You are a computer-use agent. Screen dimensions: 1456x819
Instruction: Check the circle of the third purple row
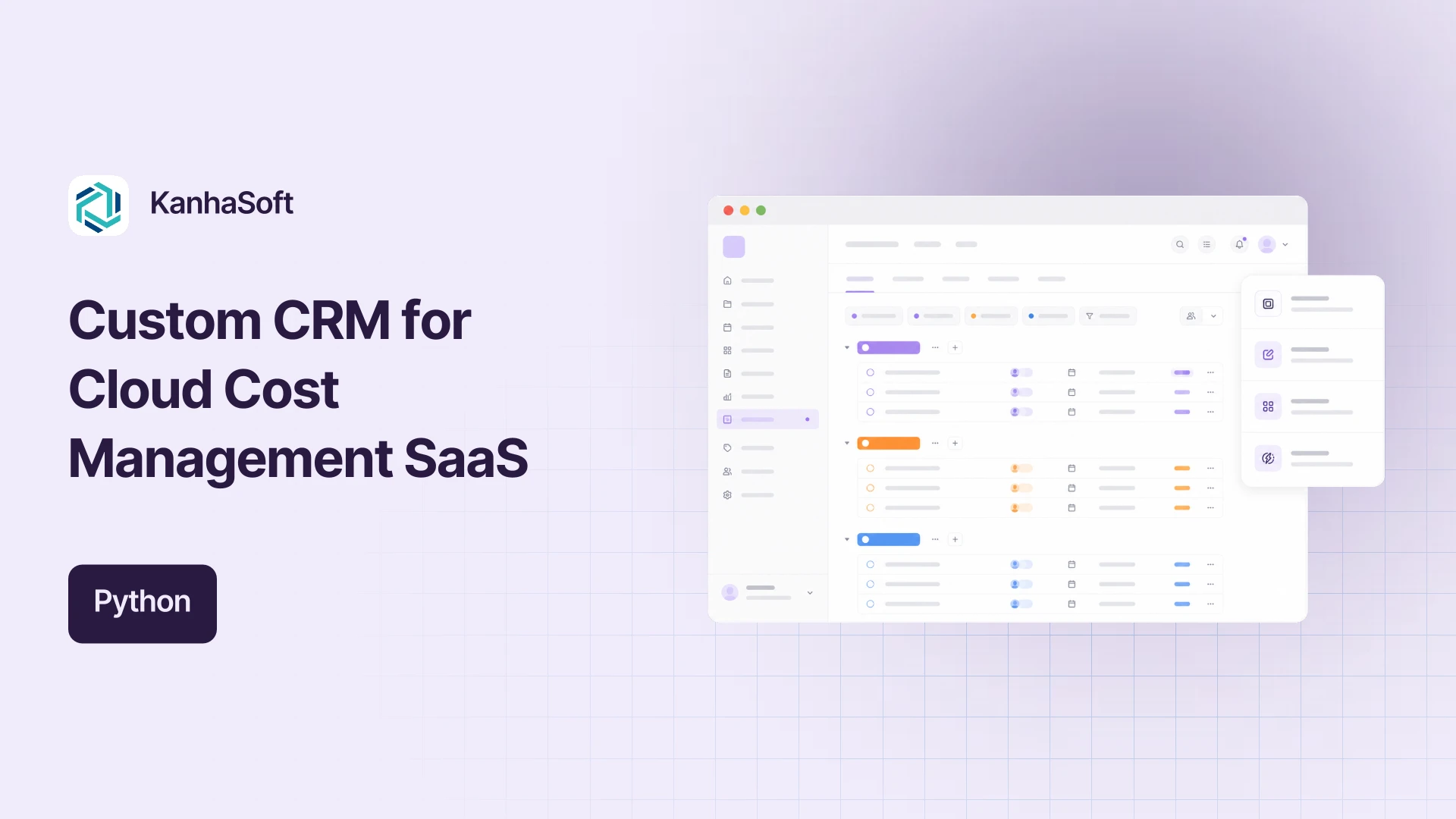click(x=871, y=412)
